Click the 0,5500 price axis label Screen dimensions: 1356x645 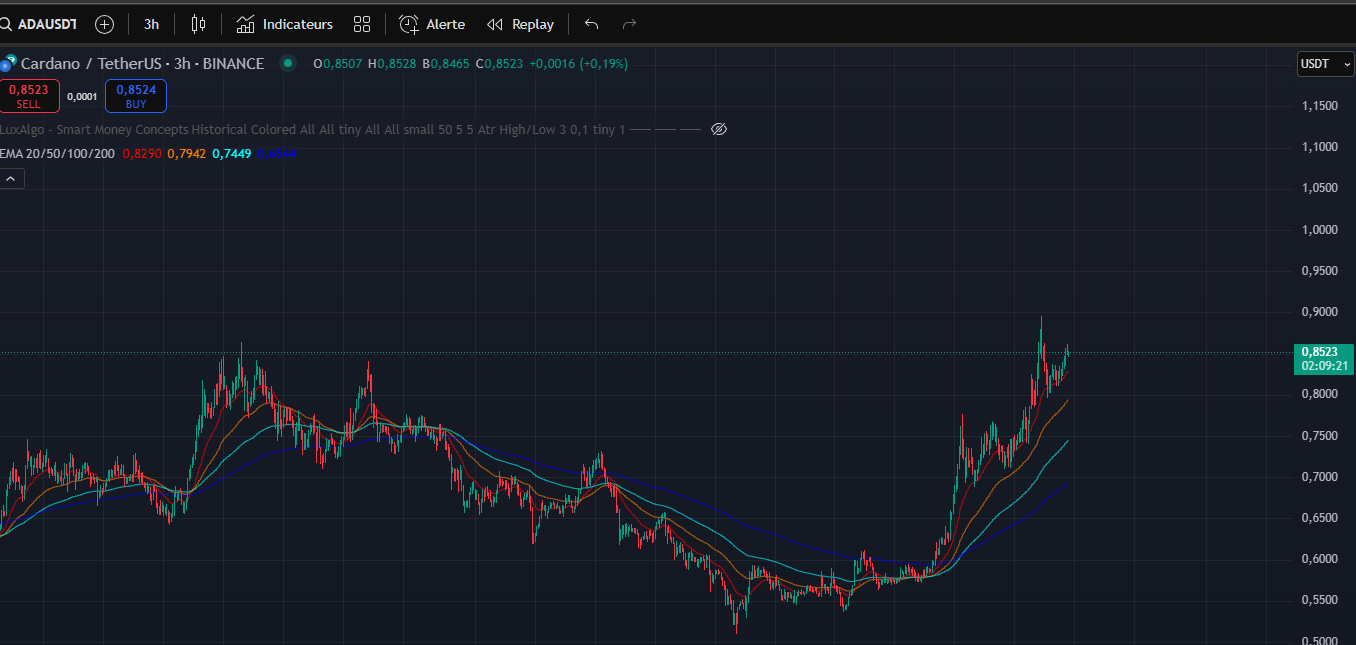[x=1319, y=599]
